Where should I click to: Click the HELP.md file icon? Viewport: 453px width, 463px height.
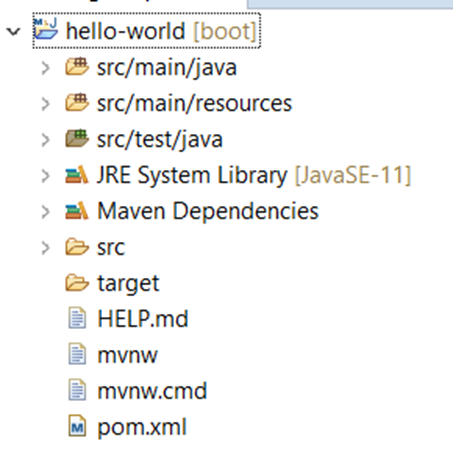point(77,318)
